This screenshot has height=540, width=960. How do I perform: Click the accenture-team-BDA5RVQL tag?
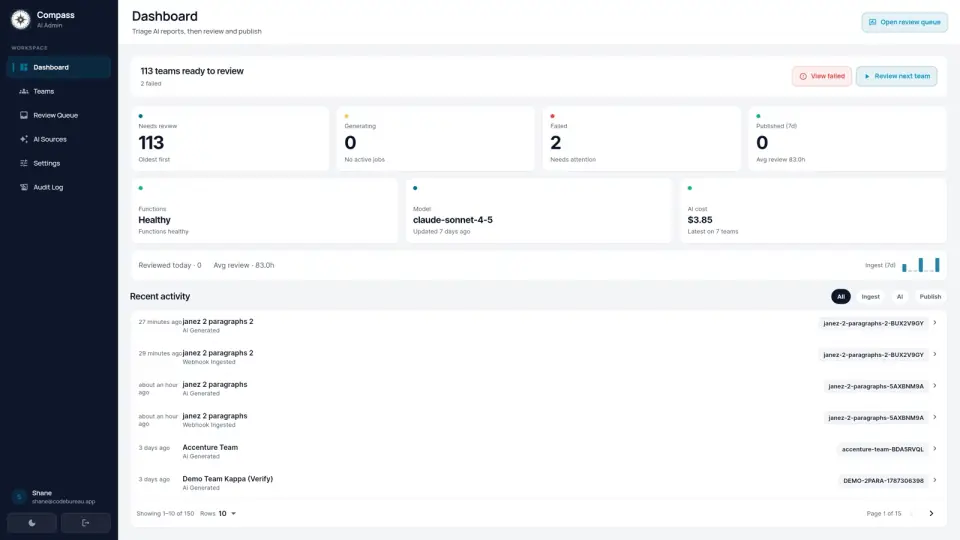pyautogui.click(x=882, y=449)
